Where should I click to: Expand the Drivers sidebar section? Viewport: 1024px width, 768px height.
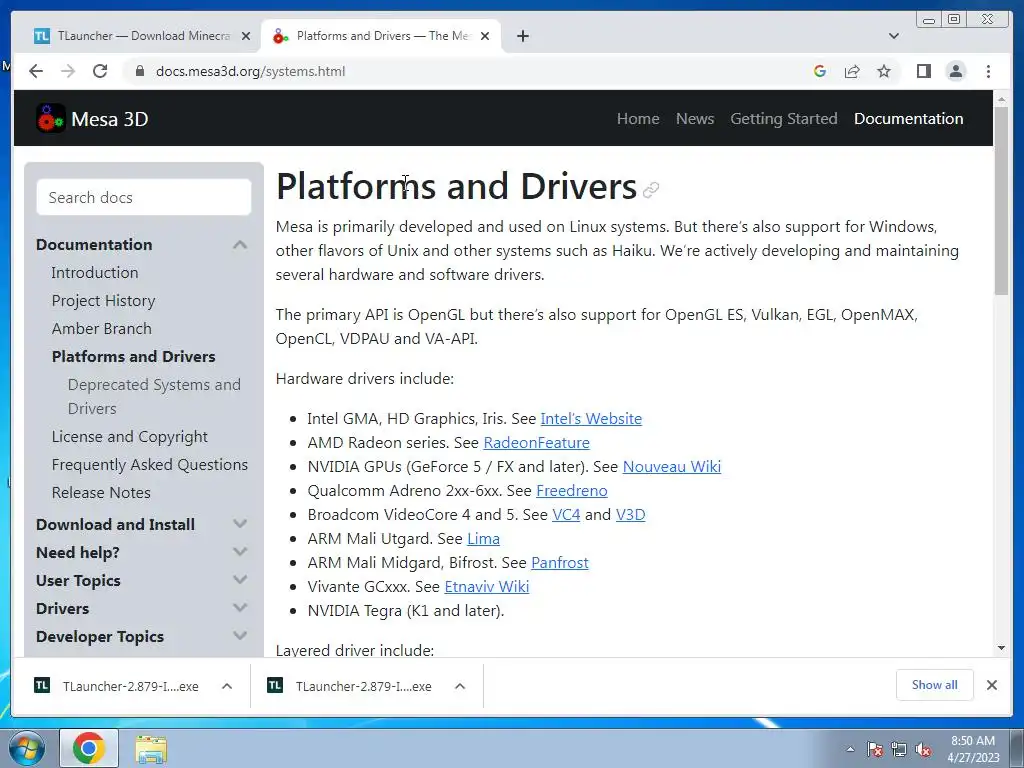pyautogui.click(x=240, y=608)
